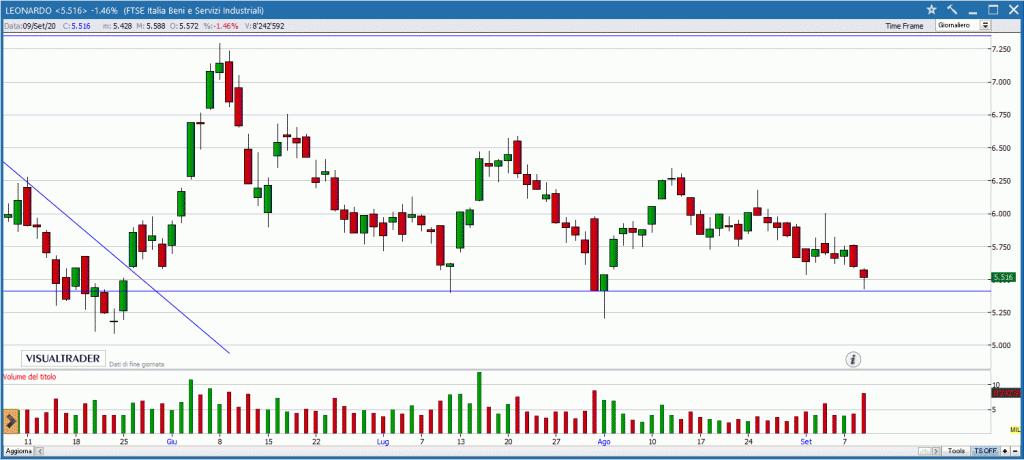
Task: Click the 'Volume del titolo' label
Action: point(30,377)
